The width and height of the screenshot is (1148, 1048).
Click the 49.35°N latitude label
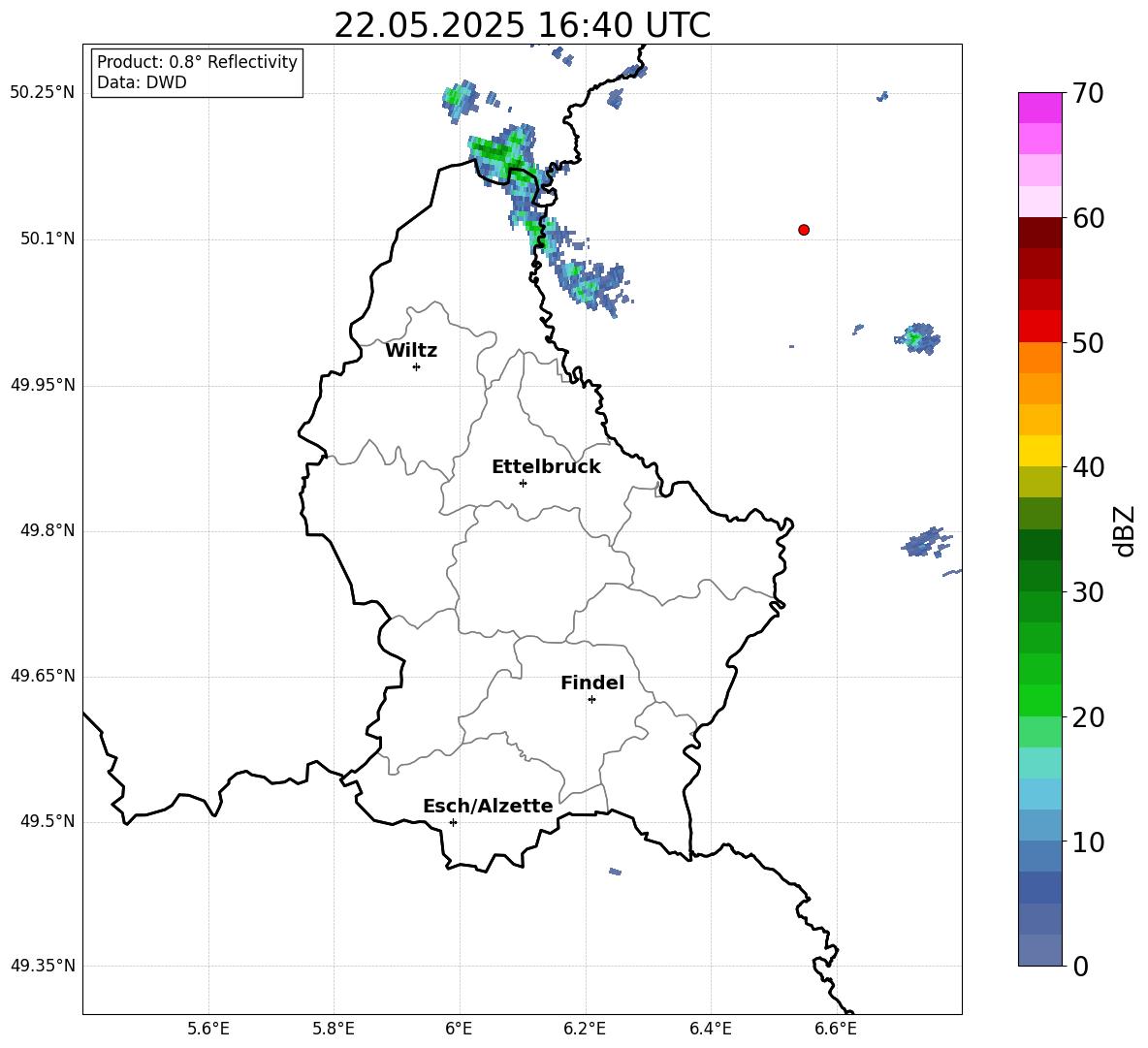(x=43, y=966)
